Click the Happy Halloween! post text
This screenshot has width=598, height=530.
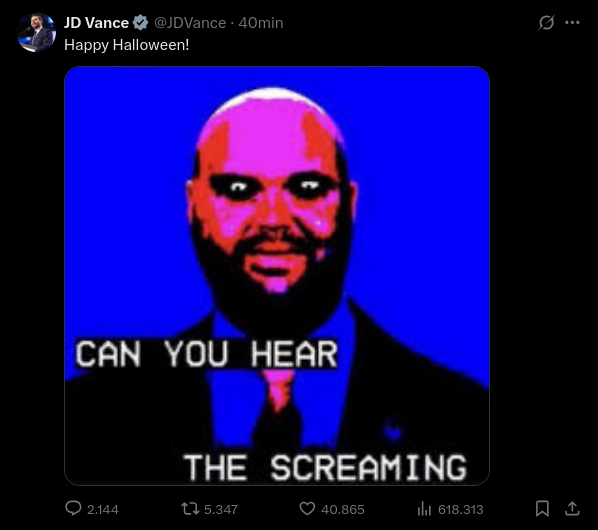[127, 45]
